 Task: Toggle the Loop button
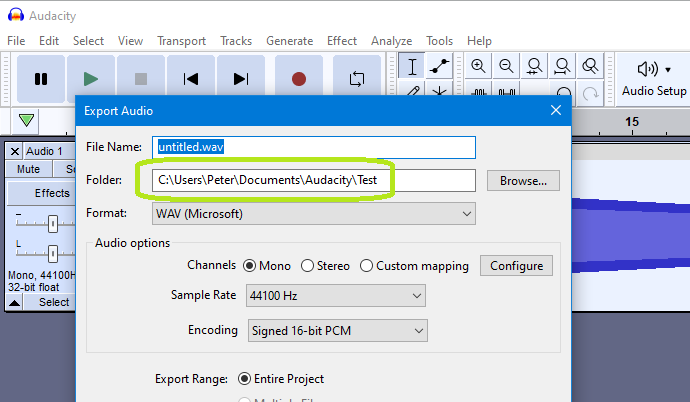pyautogui.click(x=356, y=78)
